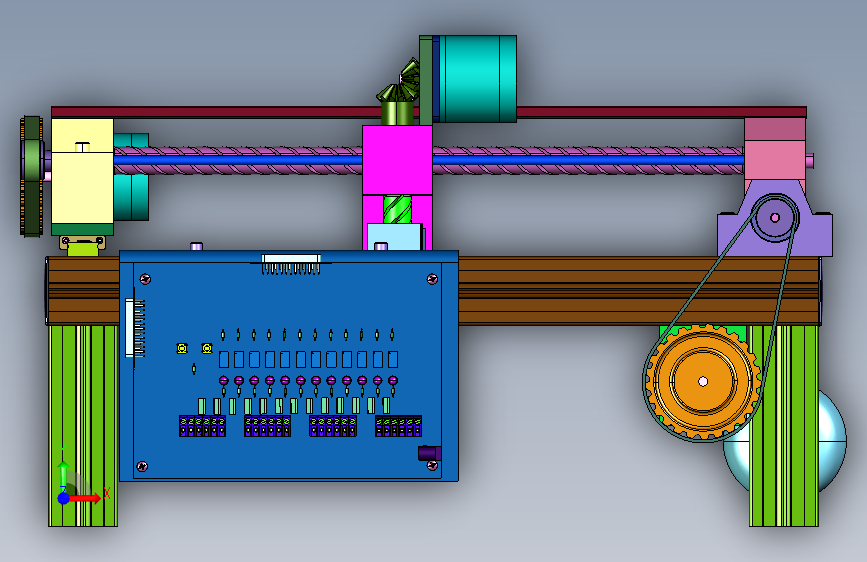This screenshot has height=562, width=867.
Task: Select the small purple pulley on pillow block
Action: 775,217
